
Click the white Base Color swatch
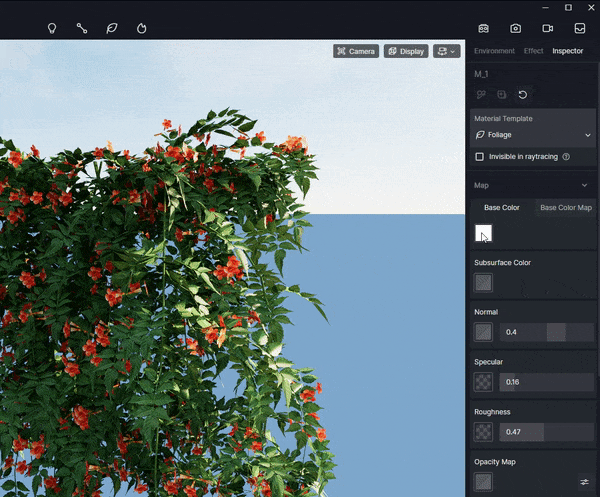[483, 233]
